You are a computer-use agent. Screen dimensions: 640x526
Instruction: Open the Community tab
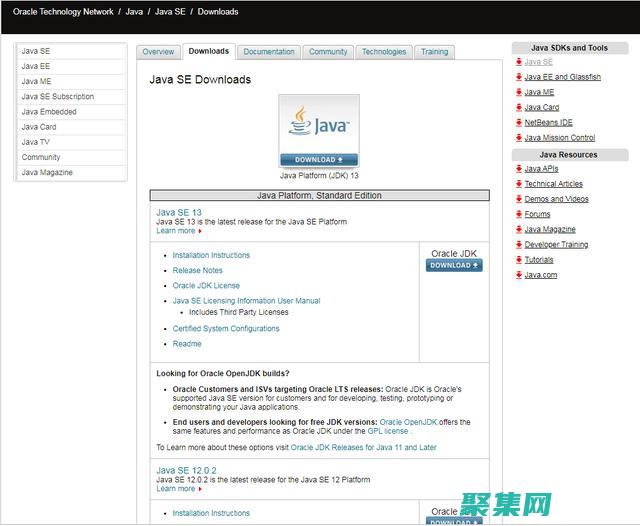[328, 52]
